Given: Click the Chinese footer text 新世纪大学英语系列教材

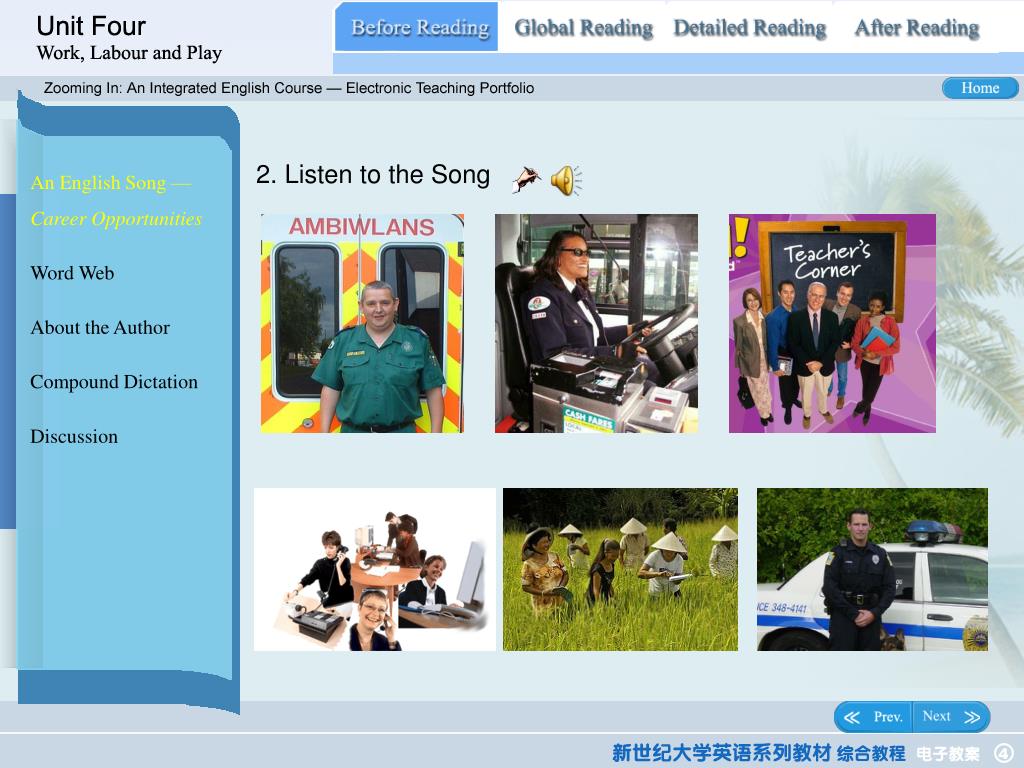Looking at the screenshot, I should (x=722, y=753).
